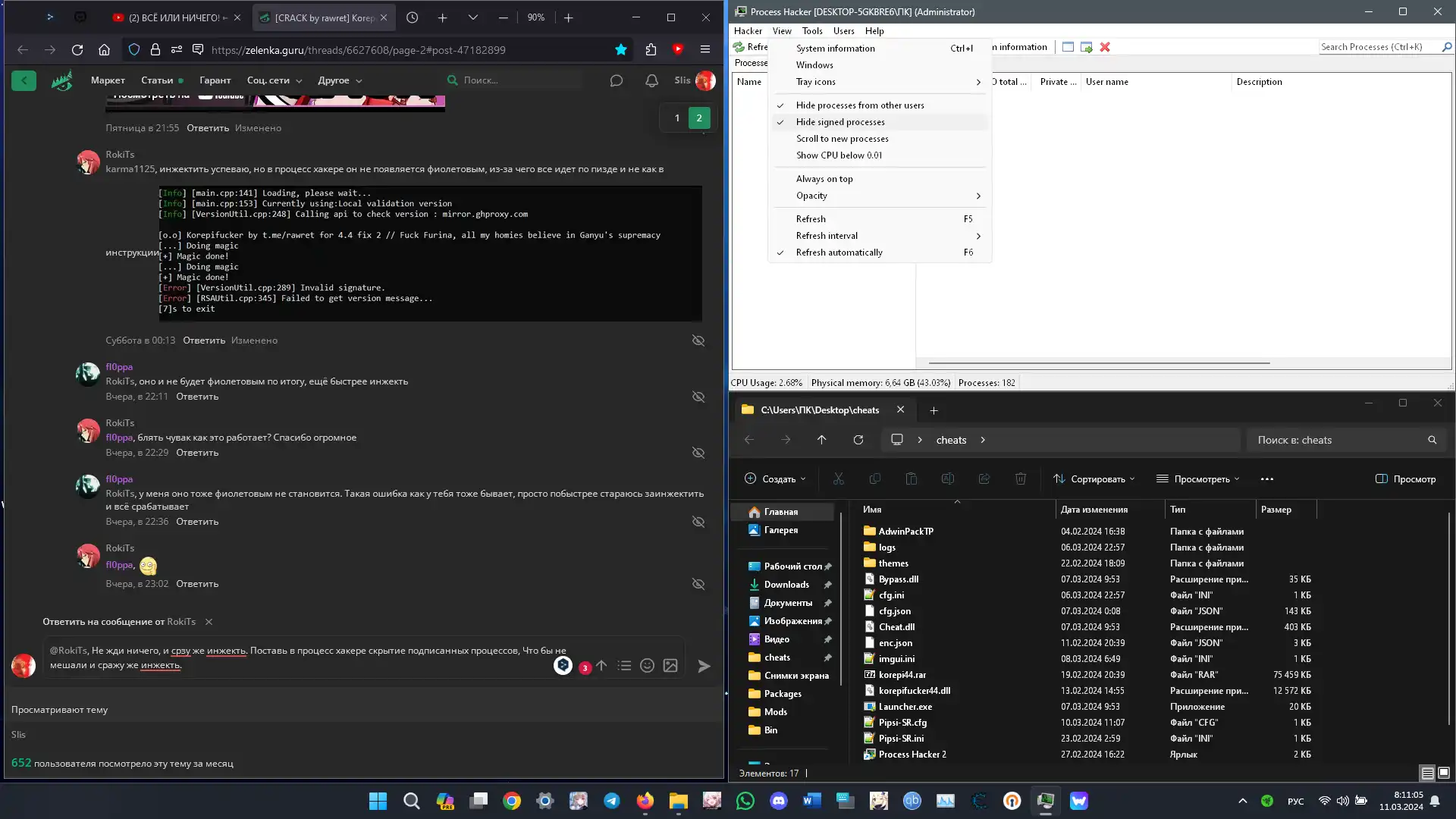Open browser hamburger menu
This screenshot has width=1456, height=819.
[x=705, y=50]
